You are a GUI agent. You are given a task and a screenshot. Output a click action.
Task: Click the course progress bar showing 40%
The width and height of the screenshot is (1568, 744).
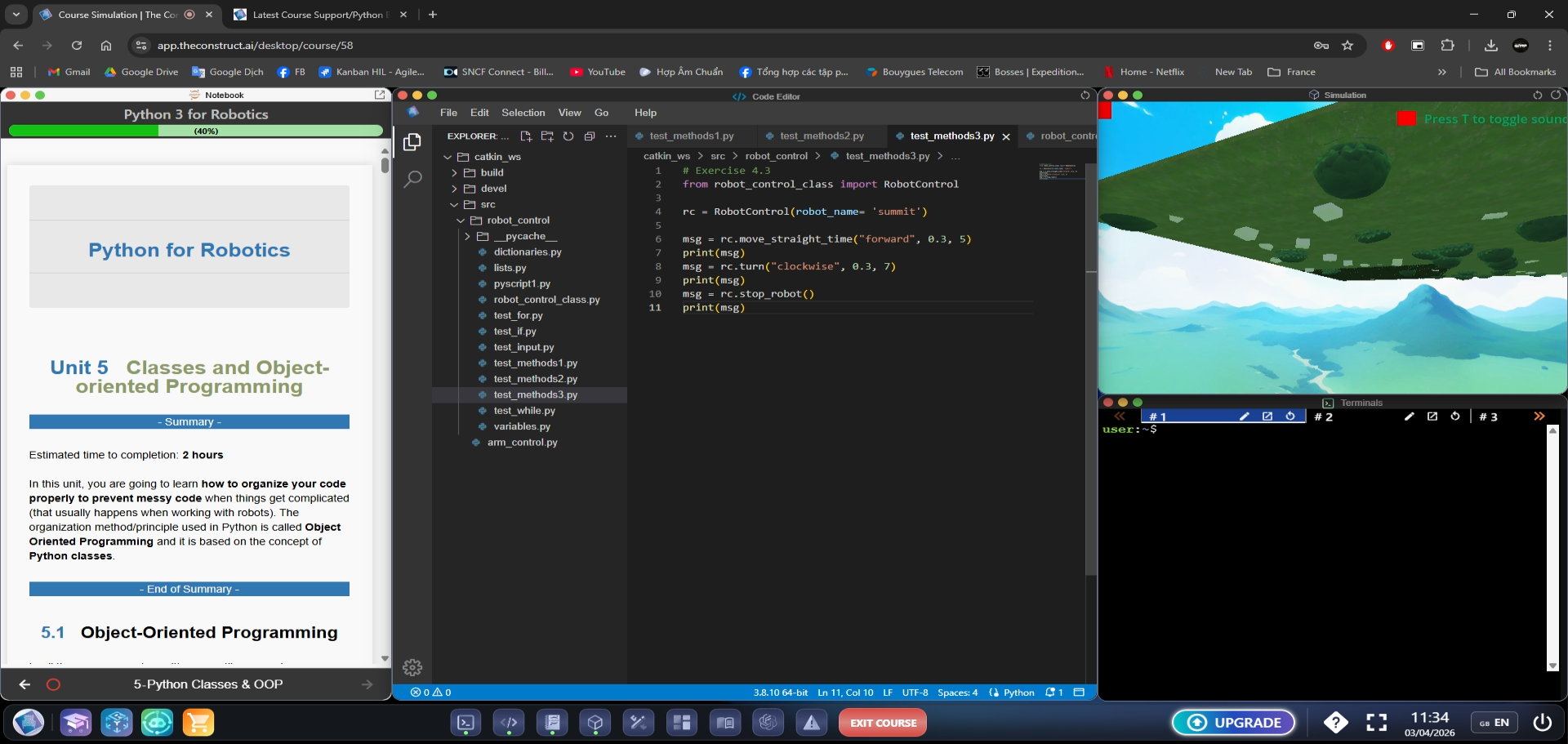pyautogui.click(x=195, y=131)
